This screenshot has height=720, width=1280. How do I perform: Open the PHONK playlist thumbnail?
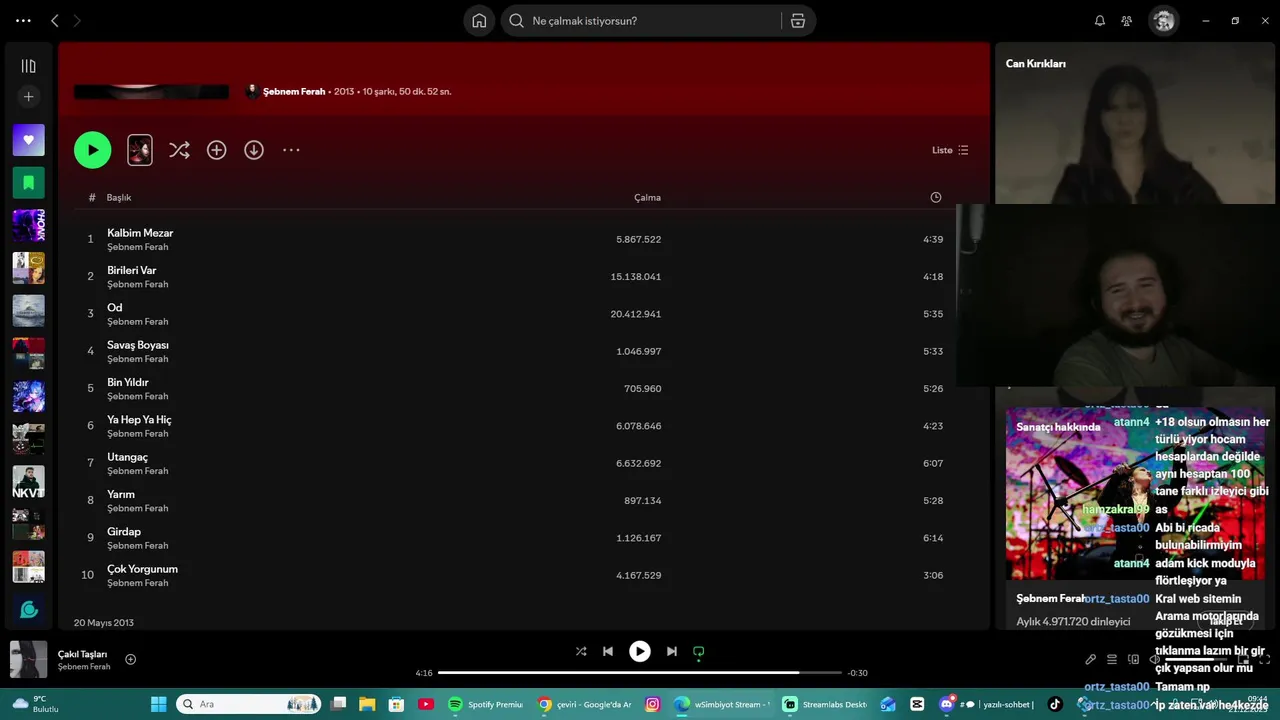click(28, 226)
